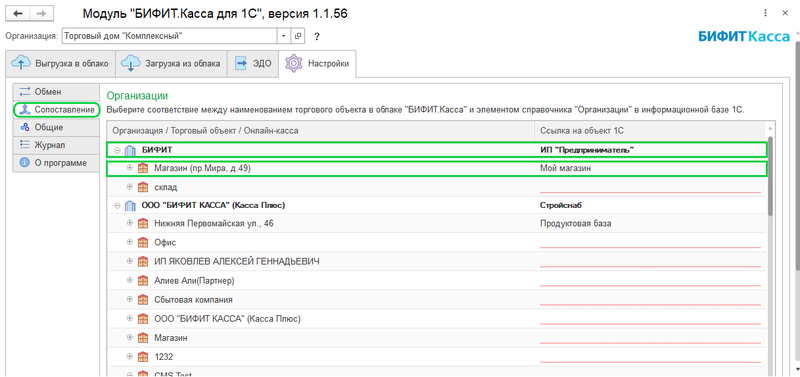Click the forward navigation arrow
Image resolution: width=800 pixels, height=377 pixels.
42,14
